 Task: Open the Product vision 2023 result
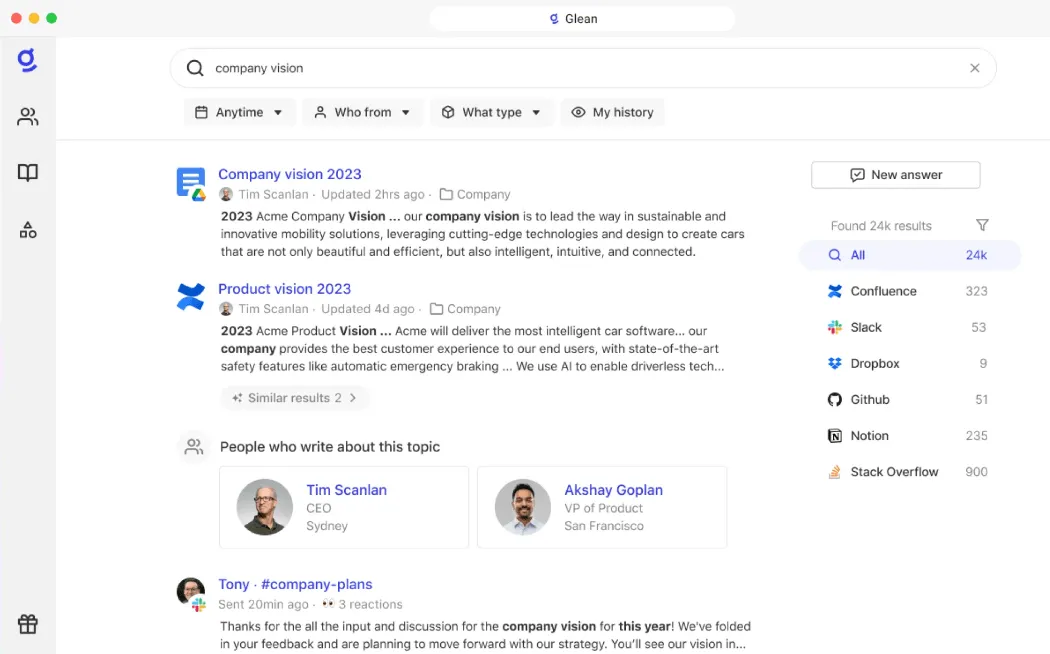pyautogui.click(x=284, y=289)
